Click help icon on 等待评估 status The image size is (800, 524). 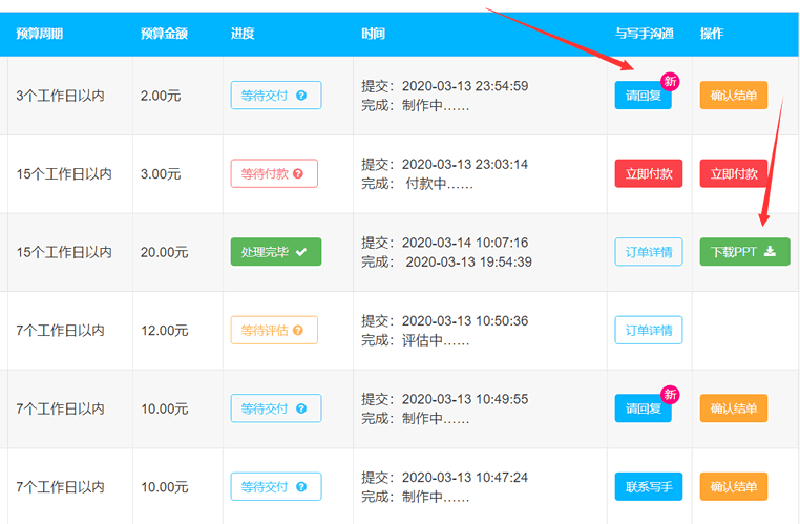point(298,330)
